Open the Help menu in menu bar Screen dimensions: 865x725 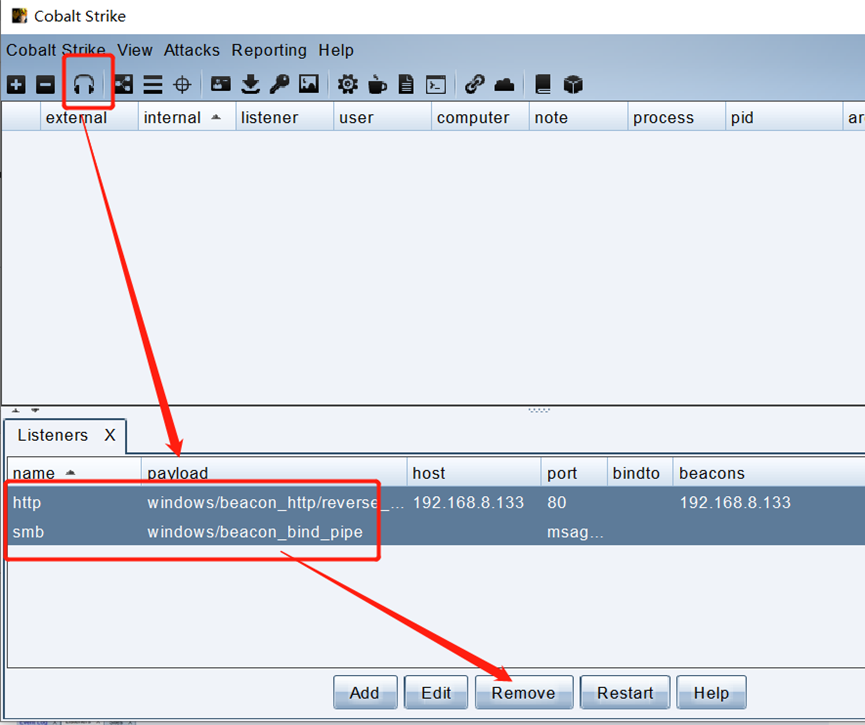(336, 50)
